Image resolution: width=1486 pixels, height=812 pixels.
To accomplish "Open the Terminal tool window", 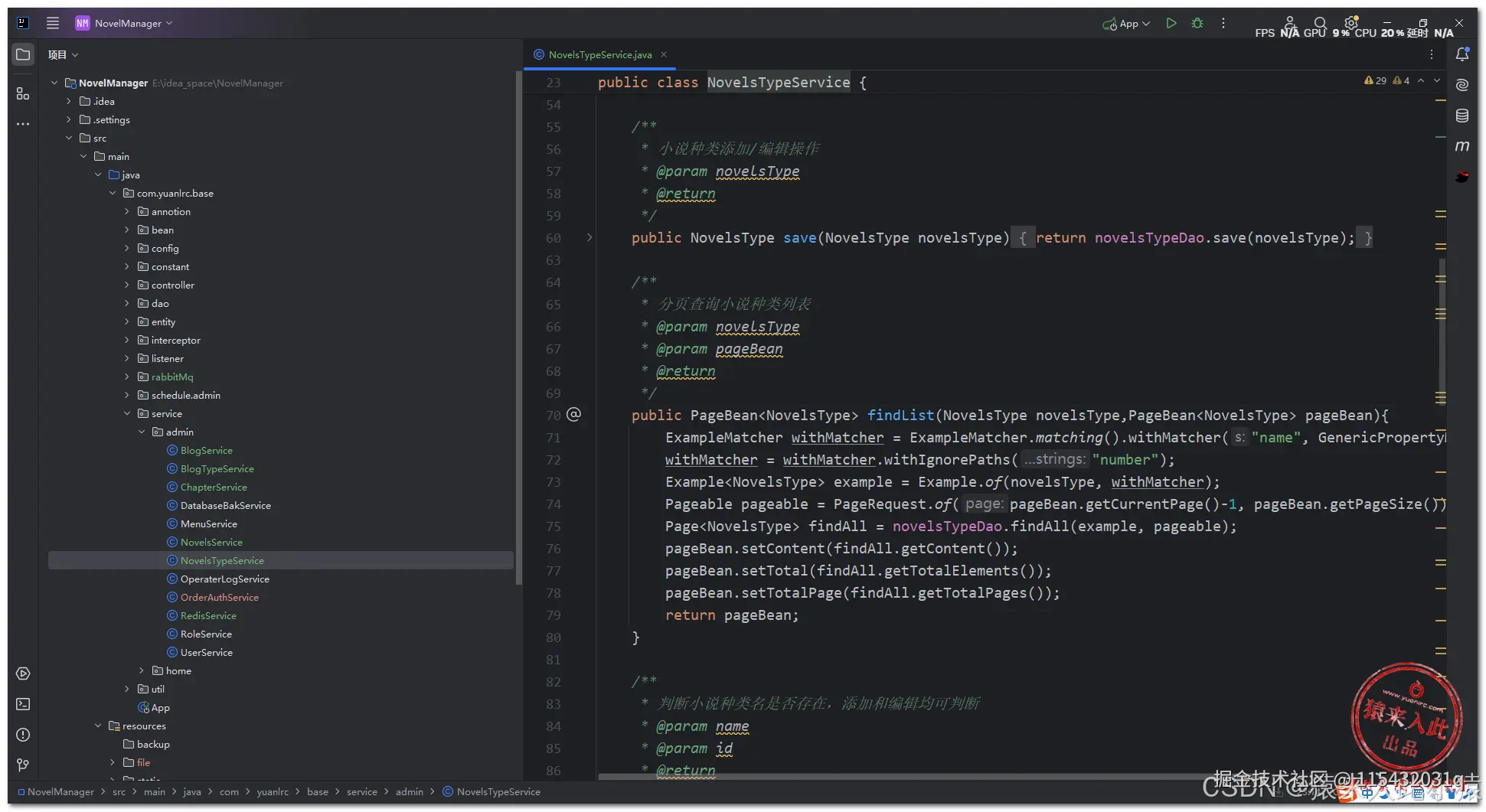I will click(23, 704).
